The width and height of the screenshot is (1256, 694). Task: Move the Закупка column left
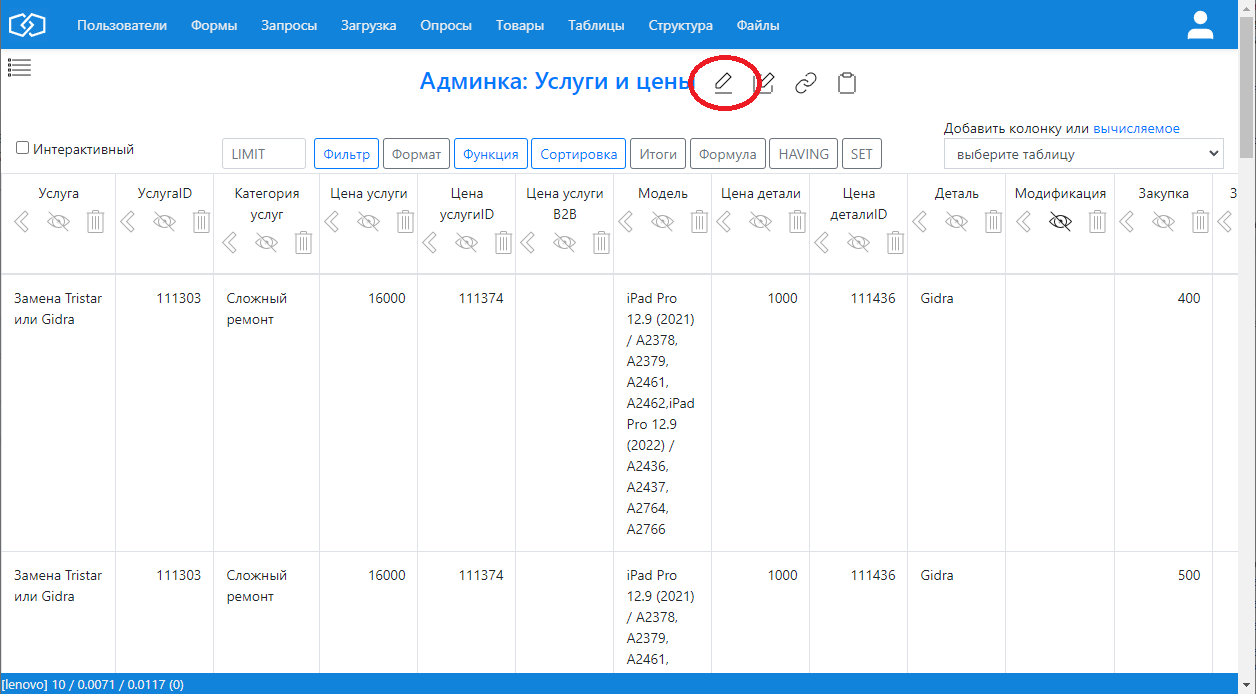click(1127, 222)
